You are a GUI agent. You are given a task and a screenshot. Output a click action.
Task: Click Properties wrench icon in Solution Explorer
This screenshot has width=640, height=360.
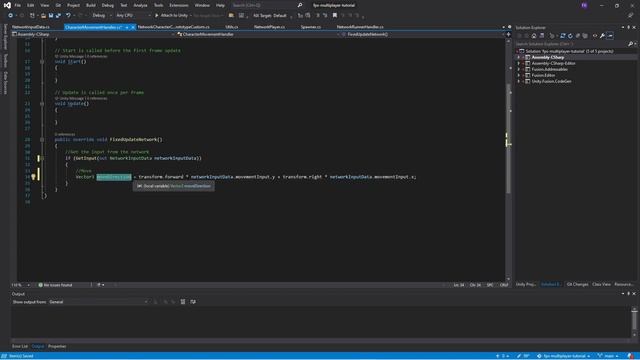(602, 36)
